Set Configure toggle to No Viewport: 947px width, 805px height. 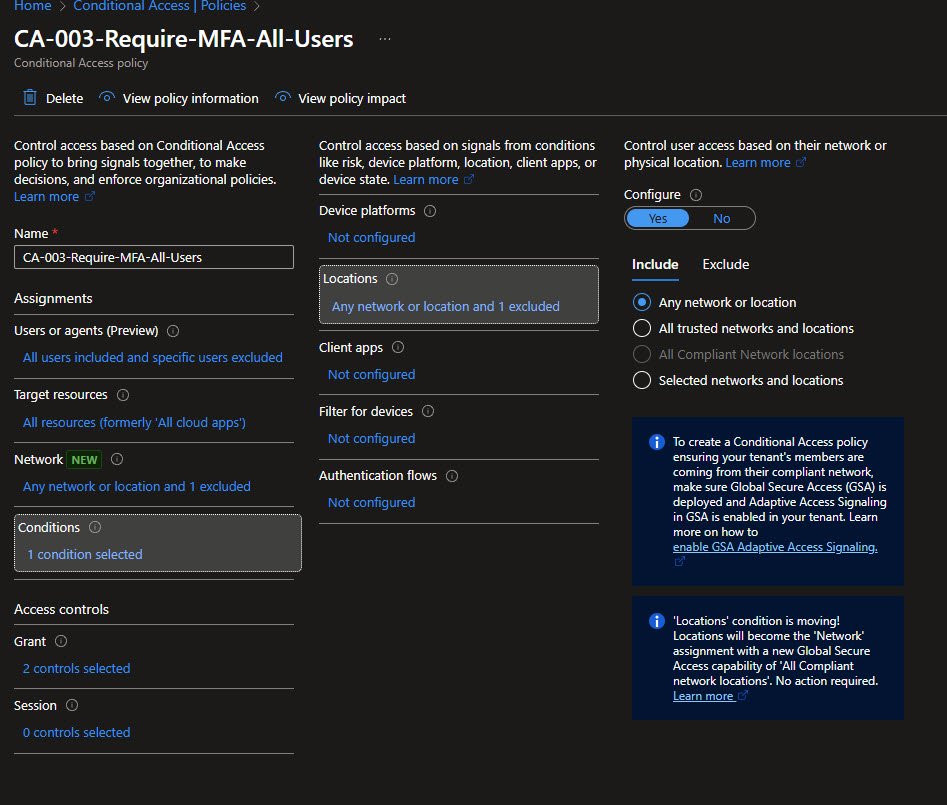pos(721,218)
